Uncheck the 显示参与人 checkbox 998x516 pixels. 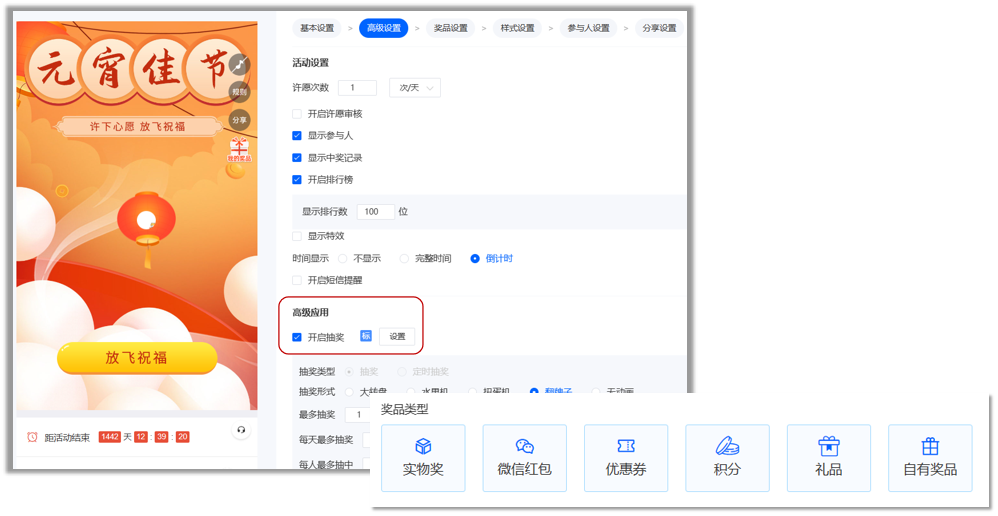pos(297,136)
